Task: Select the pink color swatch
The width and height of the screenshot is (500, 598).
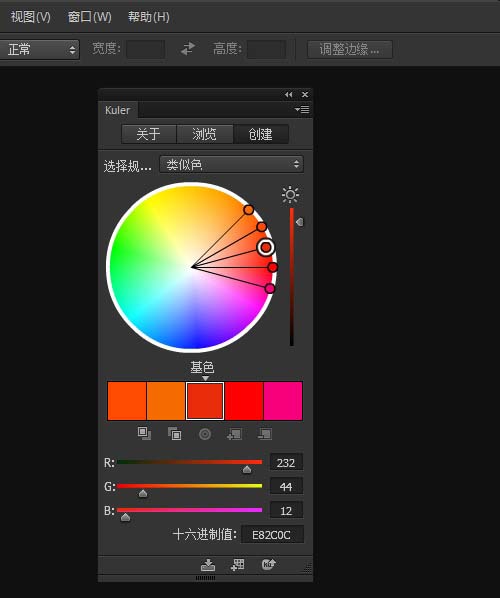Action: (x=283, y=401)
